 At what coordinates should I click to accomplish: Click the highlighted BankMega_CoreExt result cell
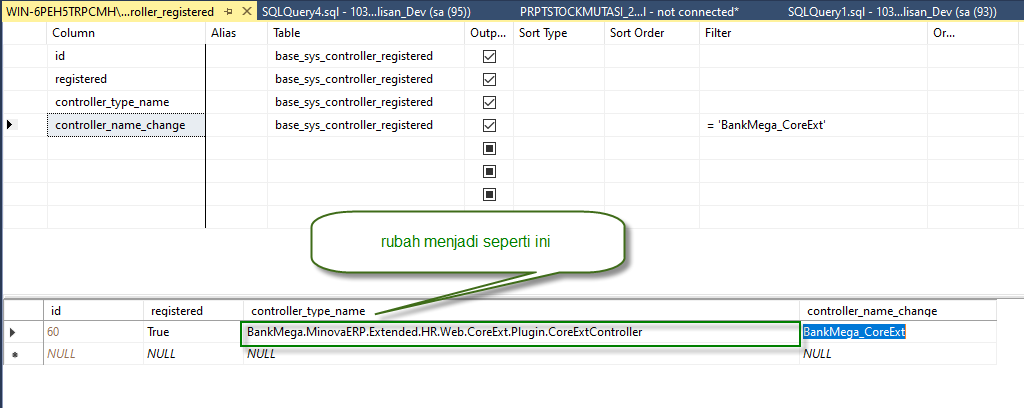tap(855, 332)
